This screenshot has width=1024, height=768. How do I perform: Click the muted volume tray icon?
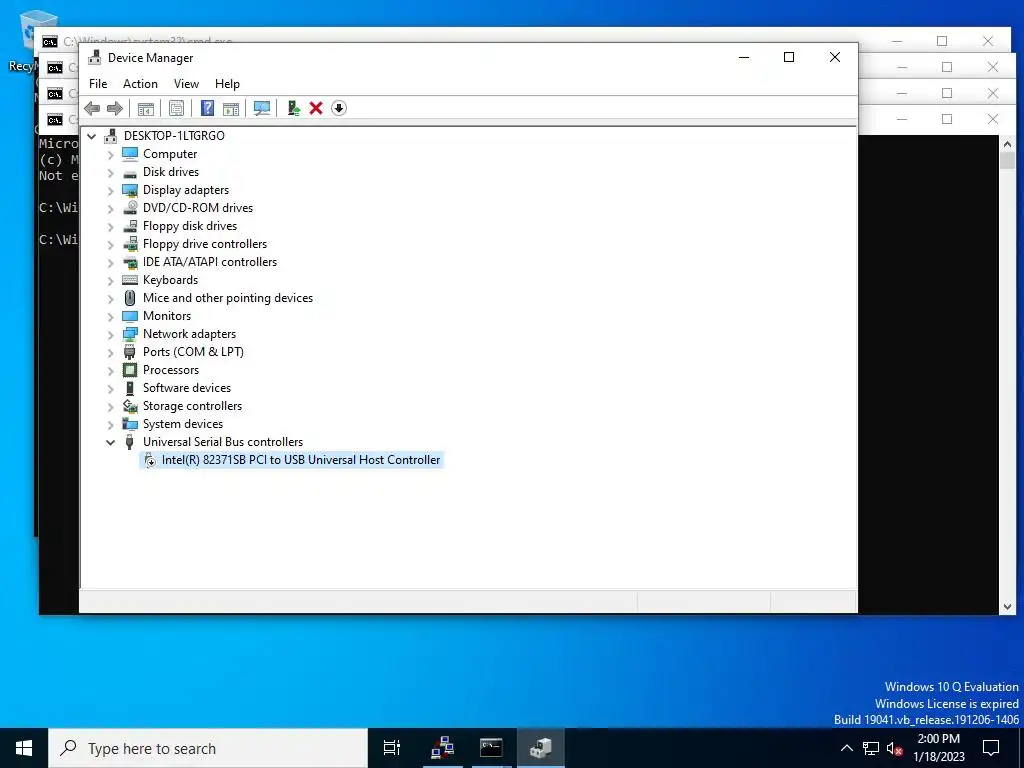click(x=894, y=748)
